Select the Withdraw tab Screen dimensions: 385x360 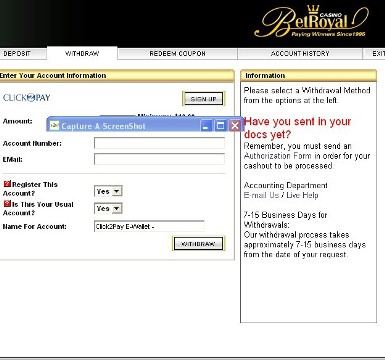[x=82, y=53]
